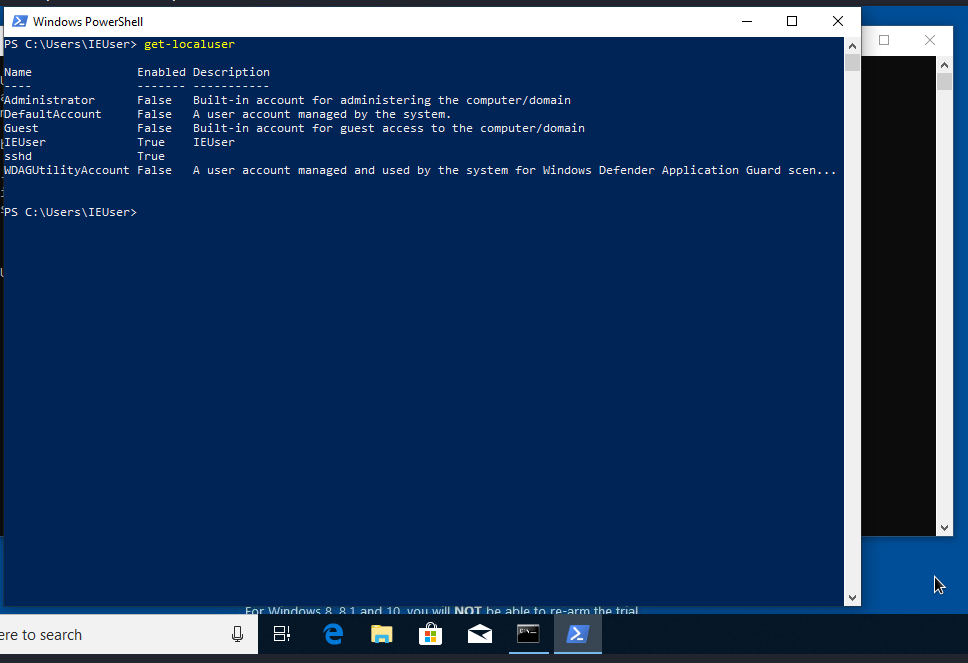The image size is (968, 663).
Task: Switch to the Command Prompt taskbar icon
Action: (x=528, y=634)
